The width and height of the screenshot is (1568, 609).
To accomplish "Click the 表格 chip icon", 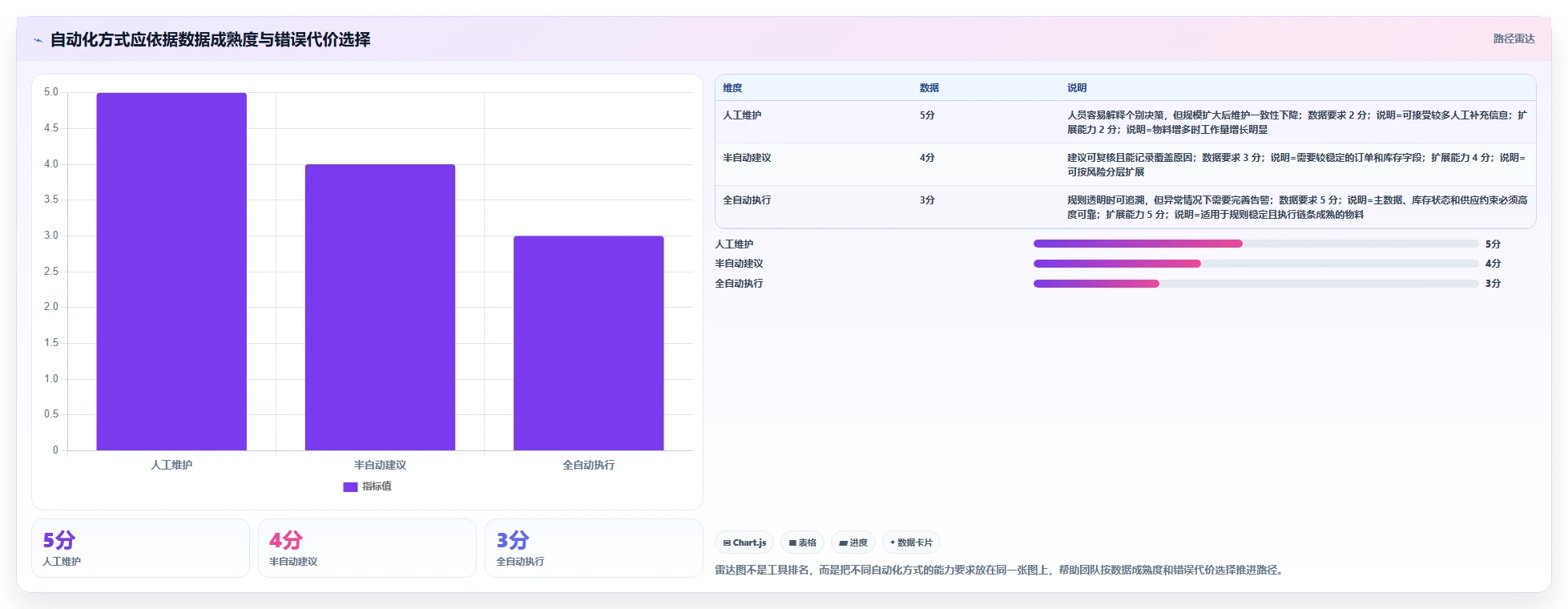I will click(x=792, y=543).
